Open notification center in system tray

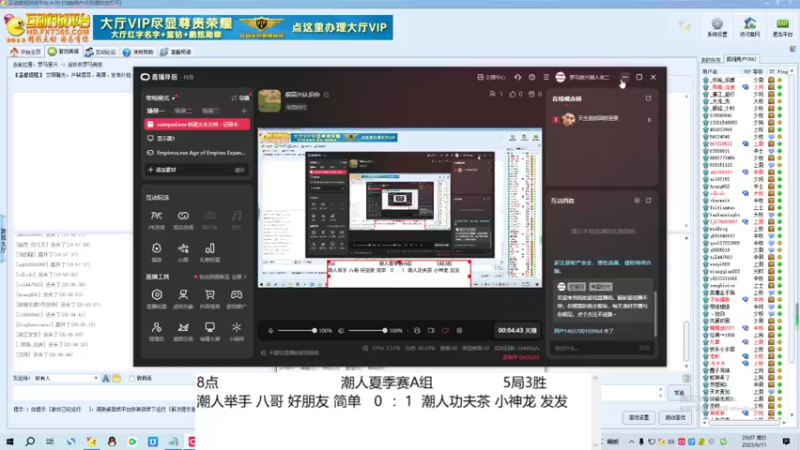[x=786, y=441]
